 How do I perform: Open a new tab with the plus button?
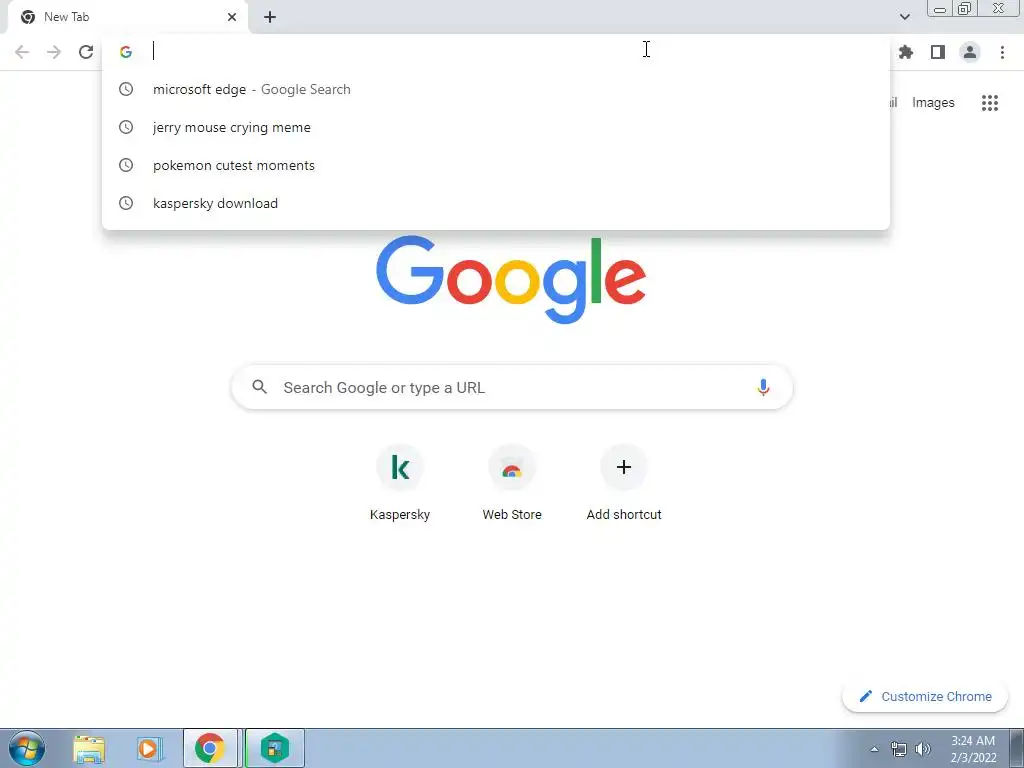coord(270,17)
